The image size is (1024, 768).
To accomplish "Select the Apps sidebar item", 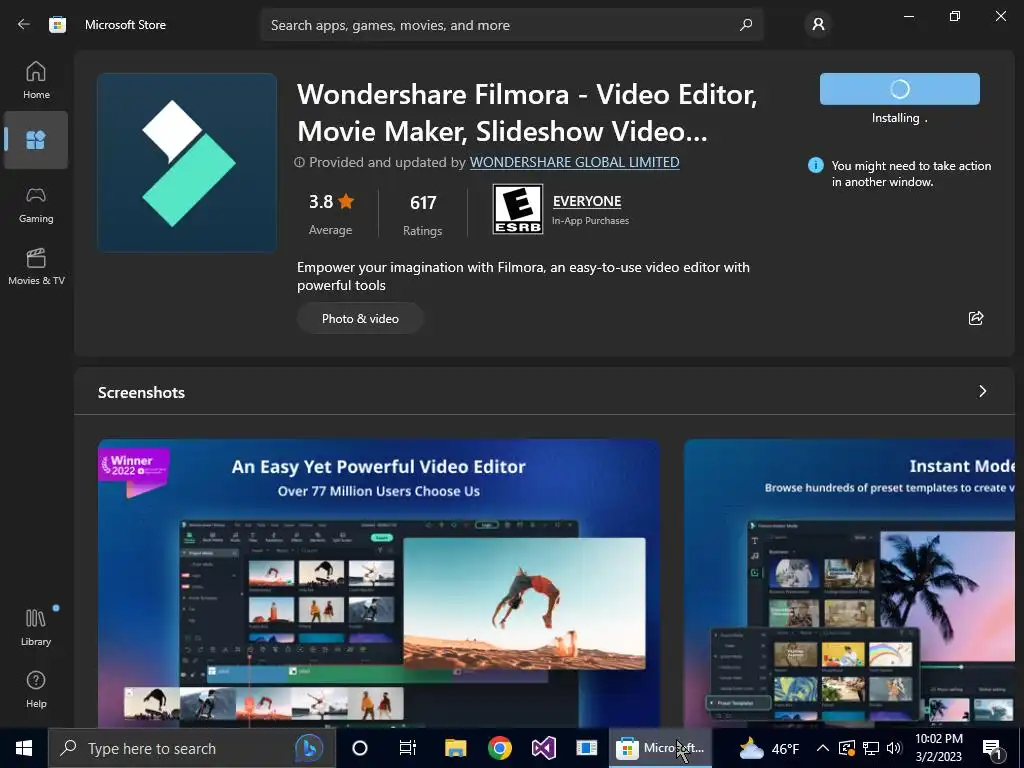I will point(36,140).
